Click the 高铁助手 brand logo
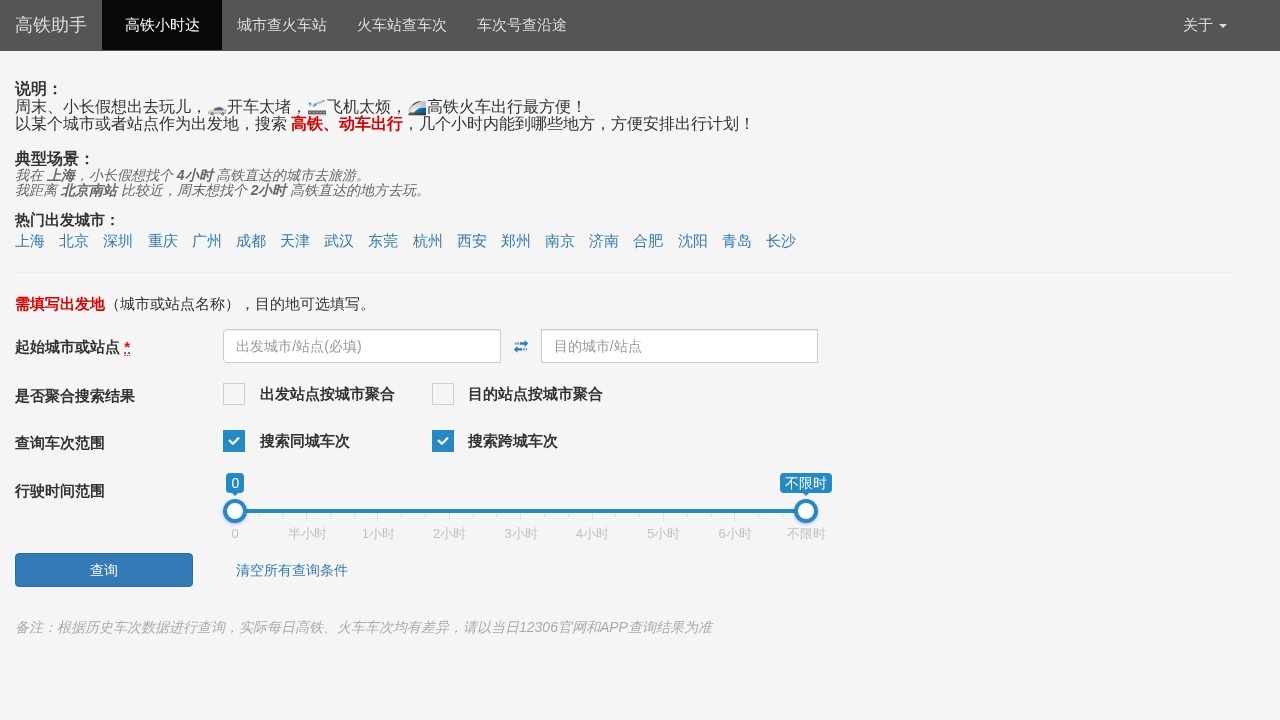1280x720 pixels. [x=51, y=25]
